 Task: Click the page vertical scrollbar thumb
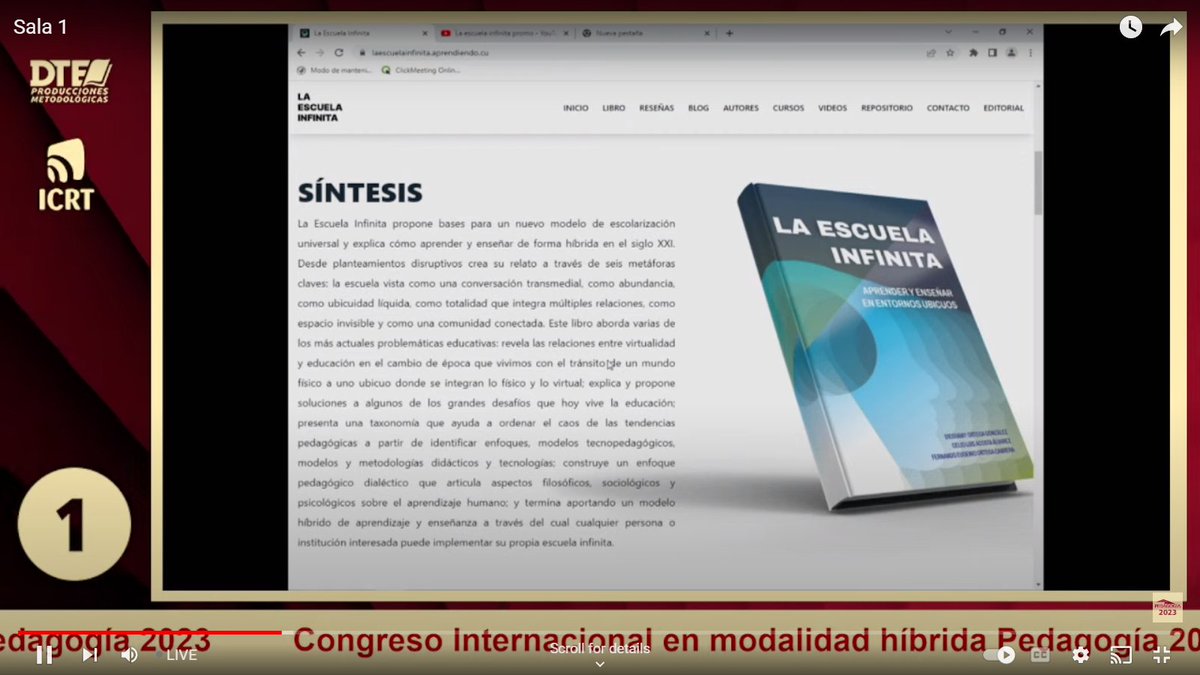1037,183
